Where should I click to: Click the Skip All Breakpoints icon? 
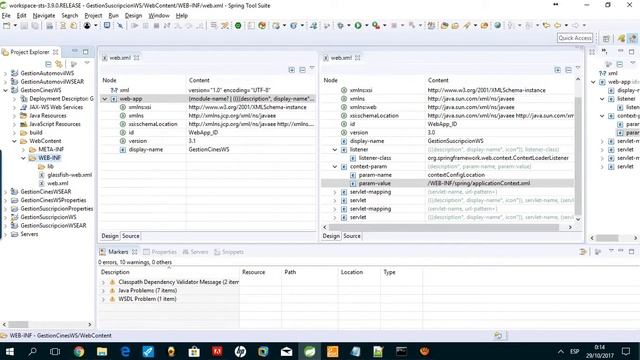point(120,25)
